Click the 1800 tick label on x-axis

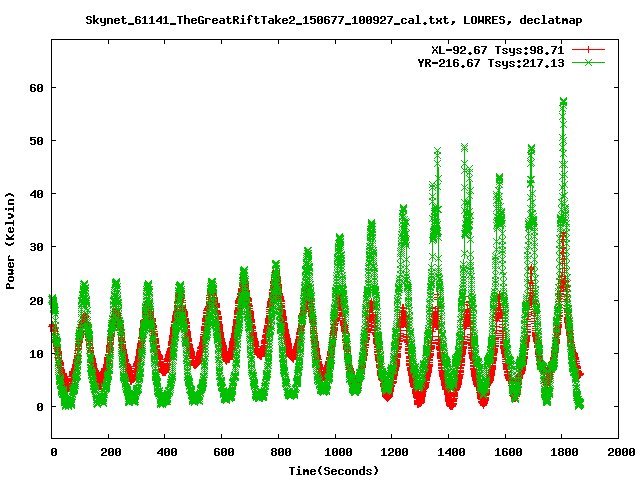[x=562, y=452]
